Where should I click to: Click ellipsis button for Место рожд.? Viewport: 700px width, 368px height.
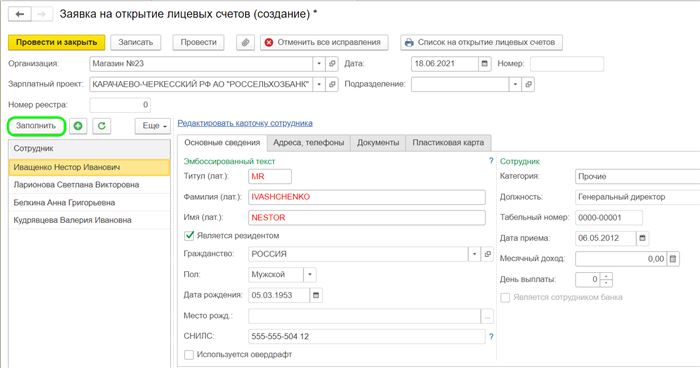pos(488,316)
